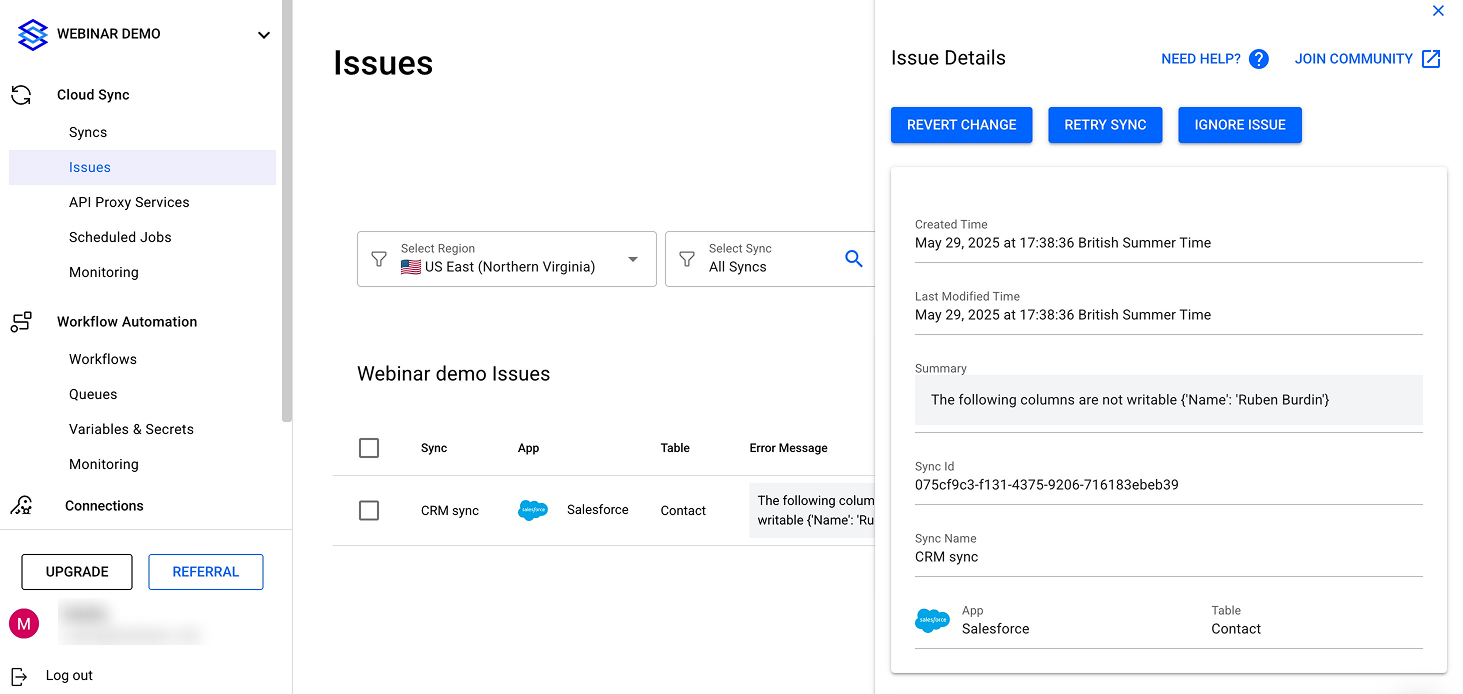Click the Ignore Issue button
The width and height of the screenshot is (1463, 694).
(x=1239, y=125)
